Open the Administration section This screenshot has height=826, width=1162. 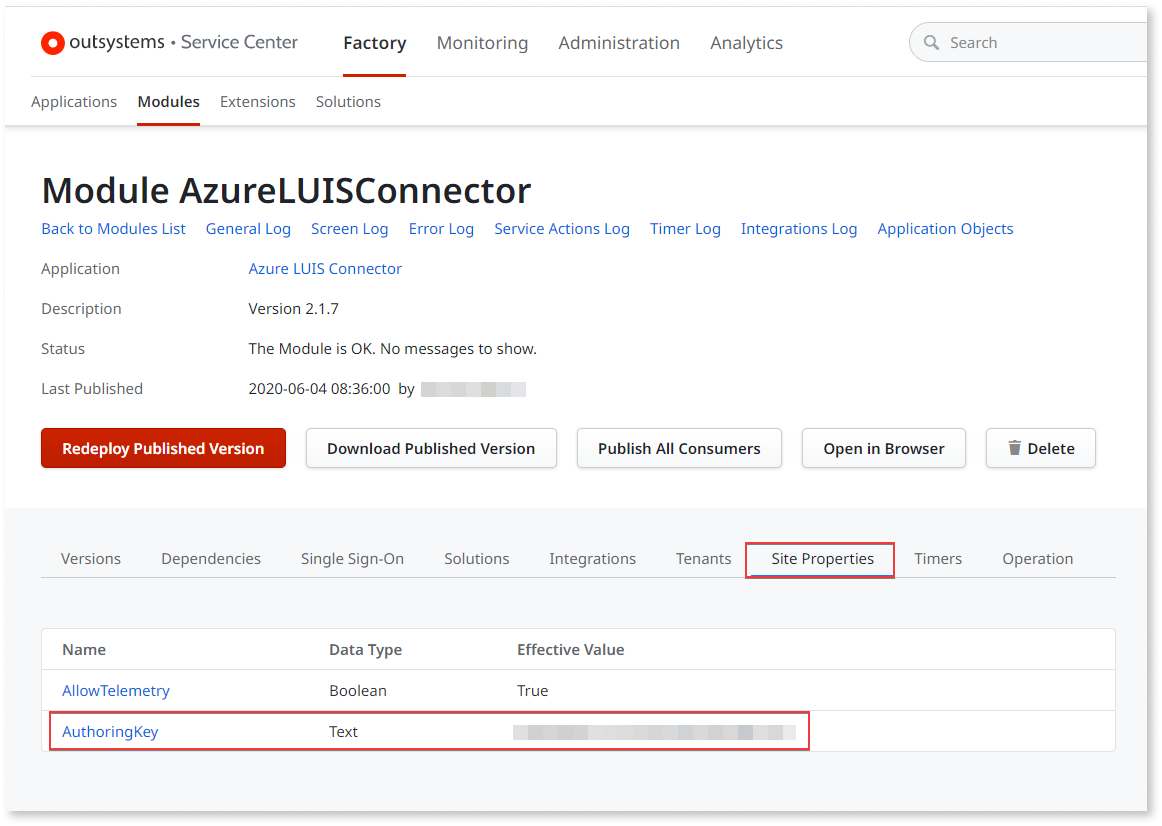click(619, 42)
